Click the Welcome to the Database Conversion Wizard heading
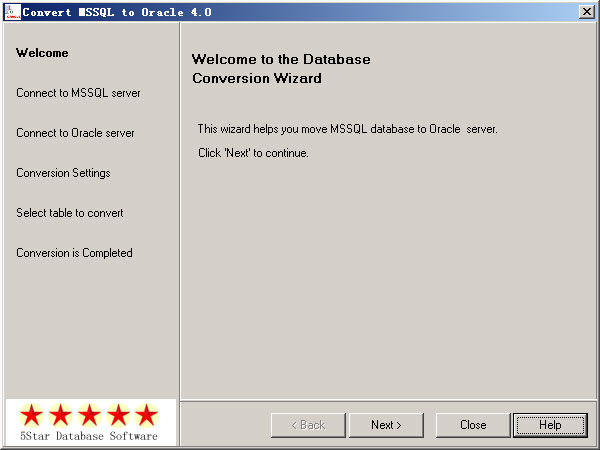 [280, 68]
